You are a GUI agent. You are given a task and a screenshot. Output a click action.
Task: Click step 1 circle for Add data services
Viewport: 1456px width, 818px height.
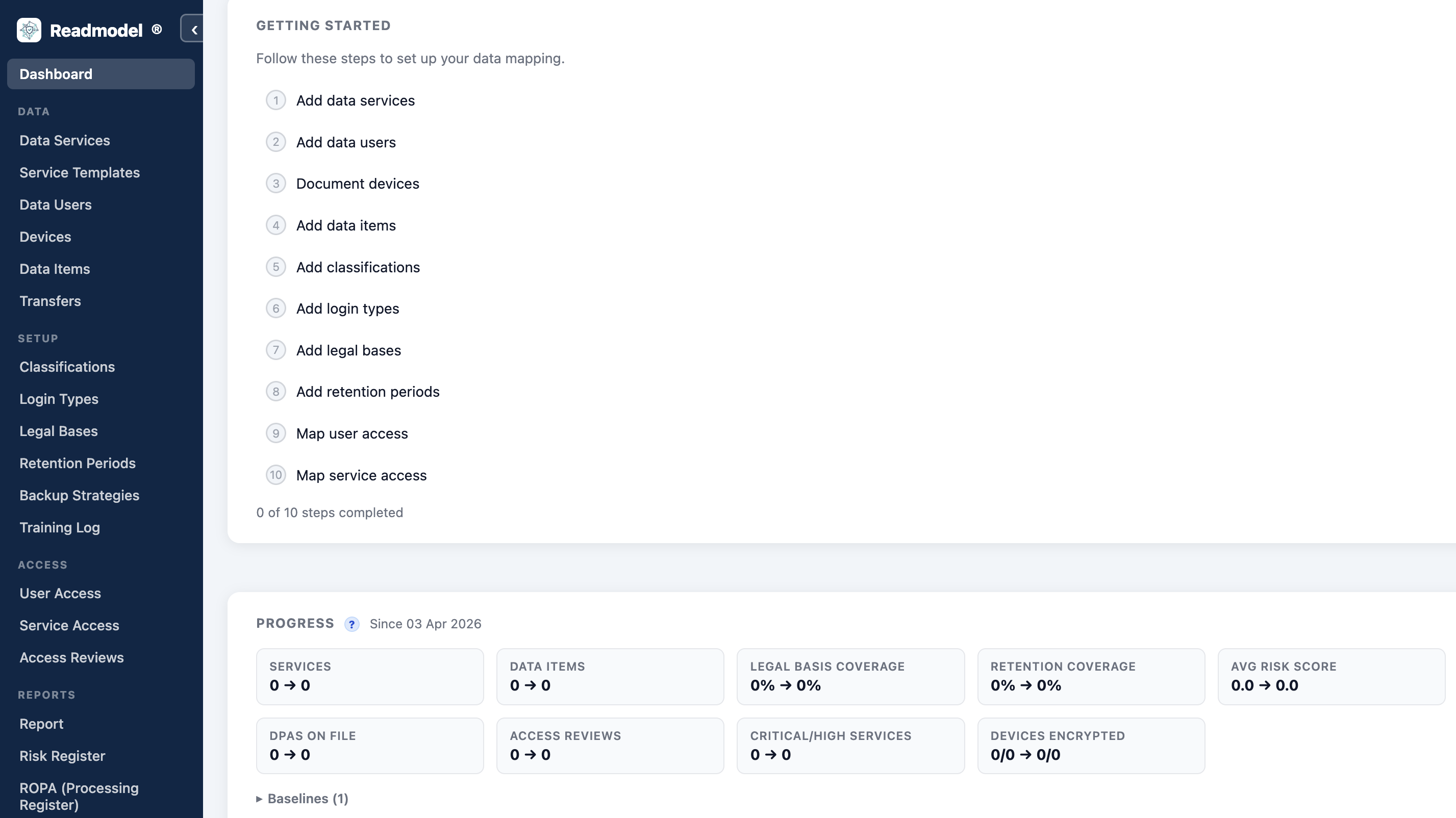[x=276, y=100]
